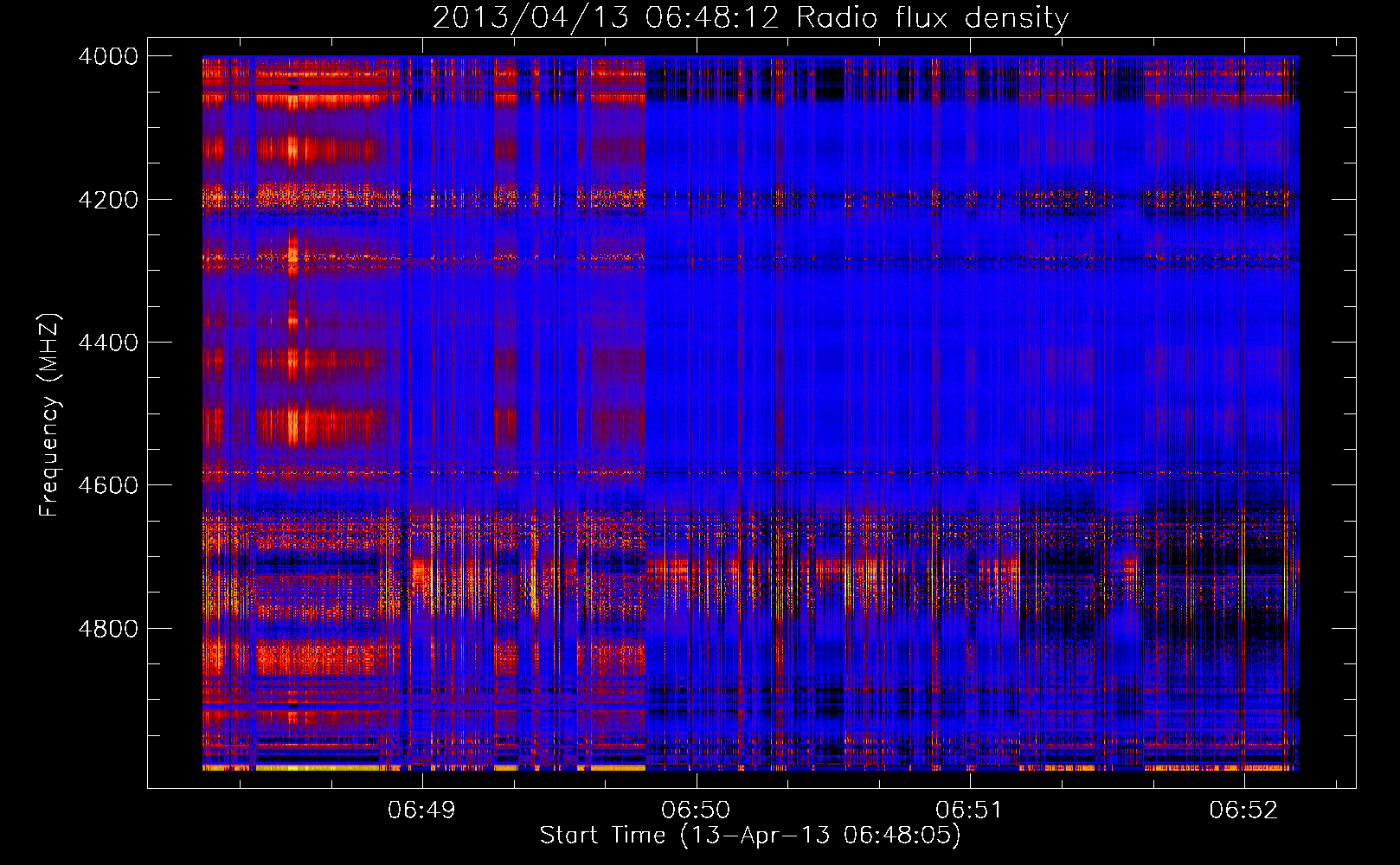Viewport: 1400px width, 865px height.
Task: Click the 06:51 time tick label
Action: (x=969, y=811)
